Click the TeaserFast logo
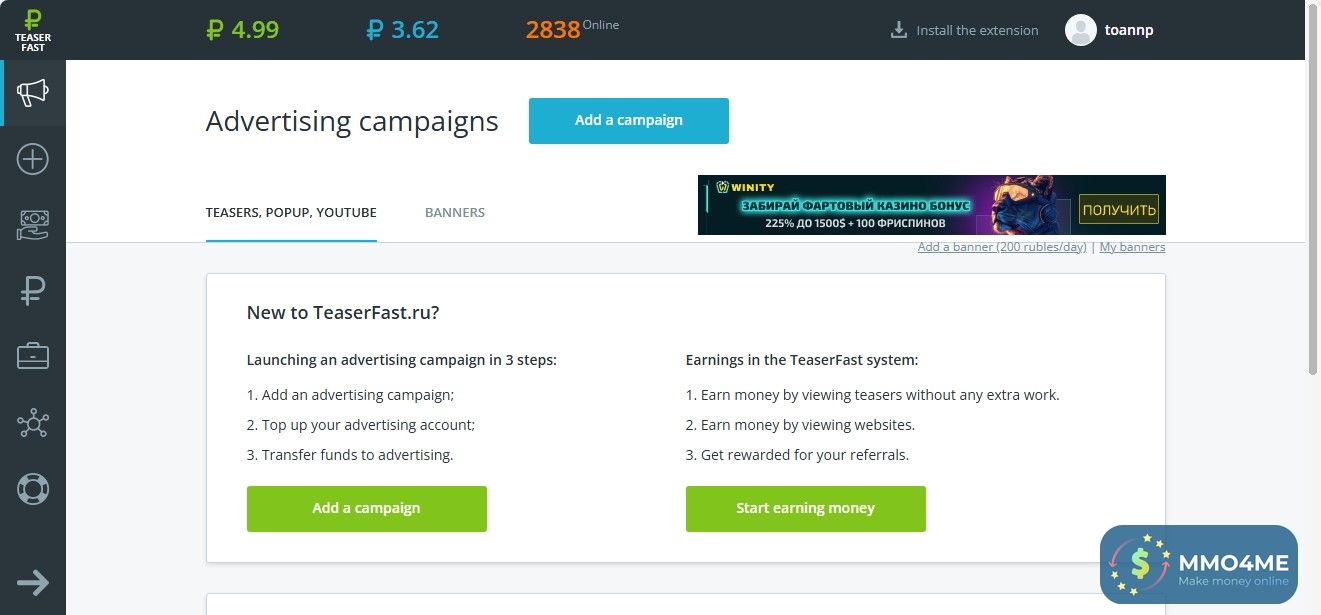This screenshot has width=1321, height=615. click(x=33, y=30)
